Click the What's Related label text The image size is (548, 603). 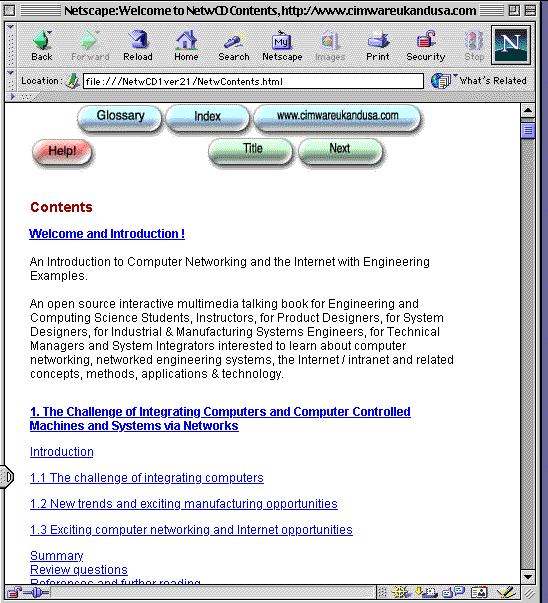[x=493, y=81]
